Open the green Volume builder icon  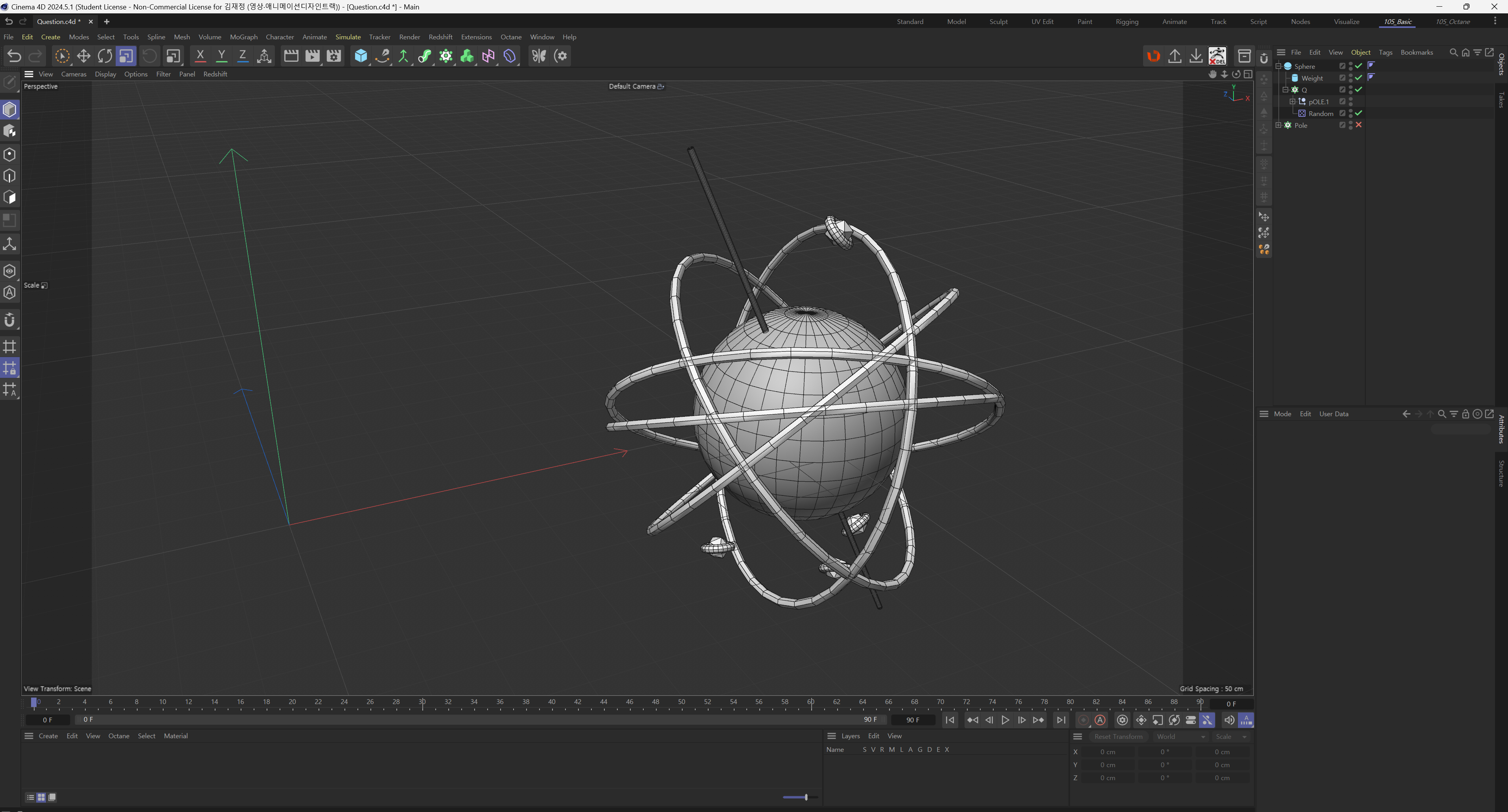[x=467, y=56]
